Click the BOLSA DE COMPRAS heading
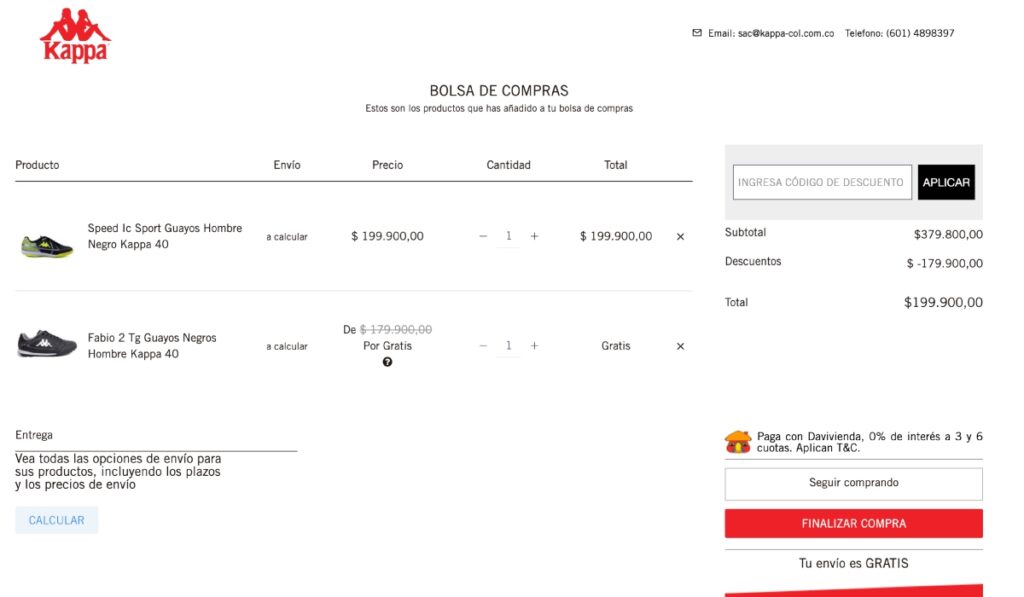1024x597 pixels. click(499, 91)
